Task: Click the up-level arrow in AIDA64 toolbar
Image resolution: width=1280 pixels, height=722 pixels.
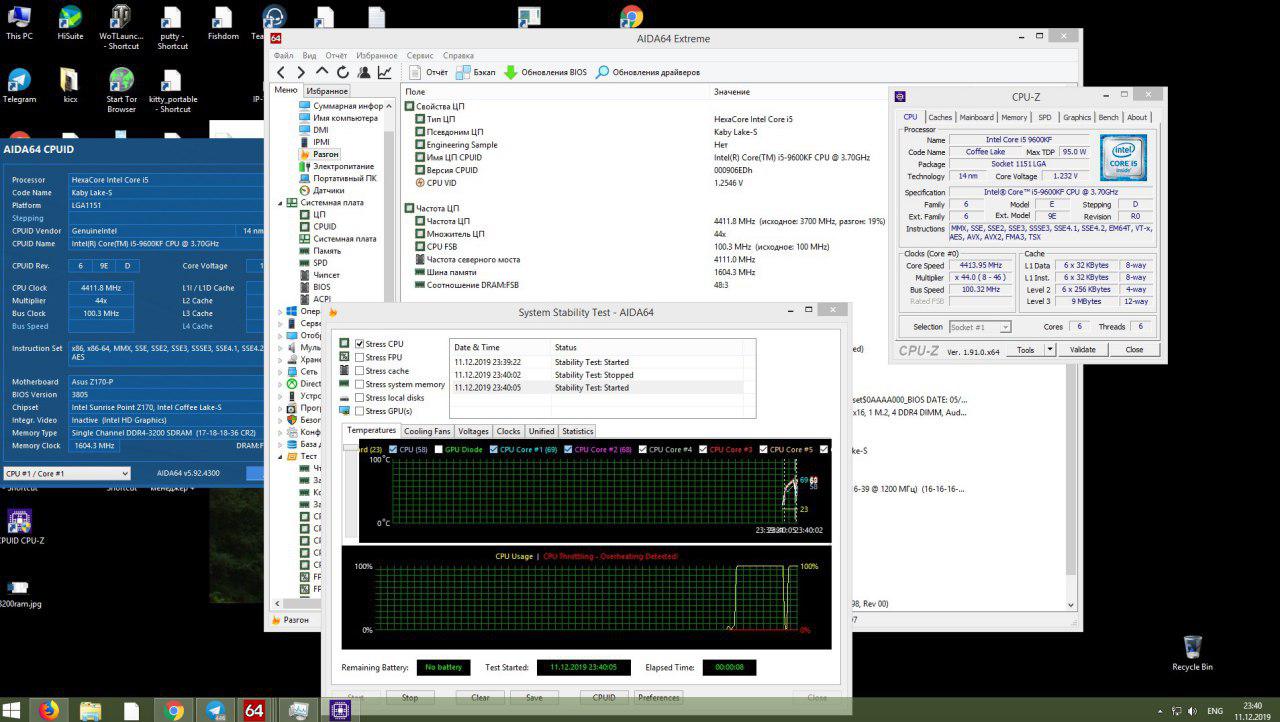Action: [322, 72]
